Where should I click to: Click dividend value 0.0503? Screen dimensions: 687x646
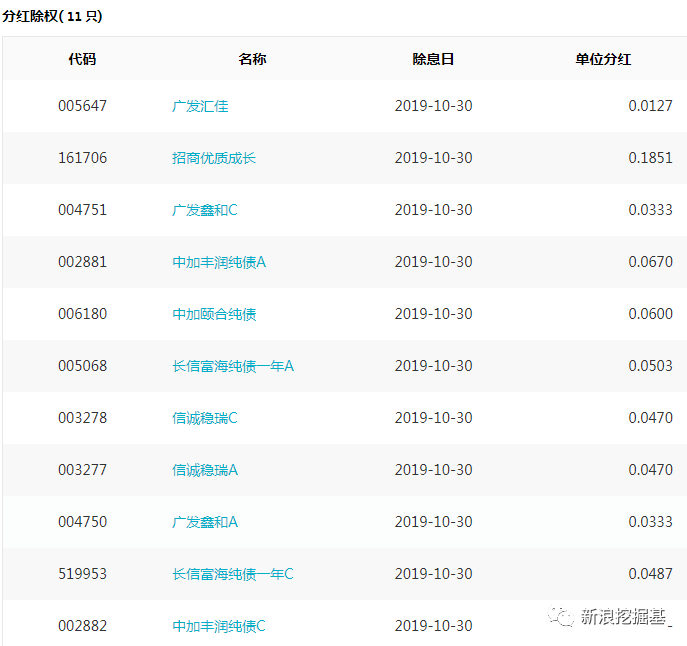pyautogui.click(x=651, y=366)
